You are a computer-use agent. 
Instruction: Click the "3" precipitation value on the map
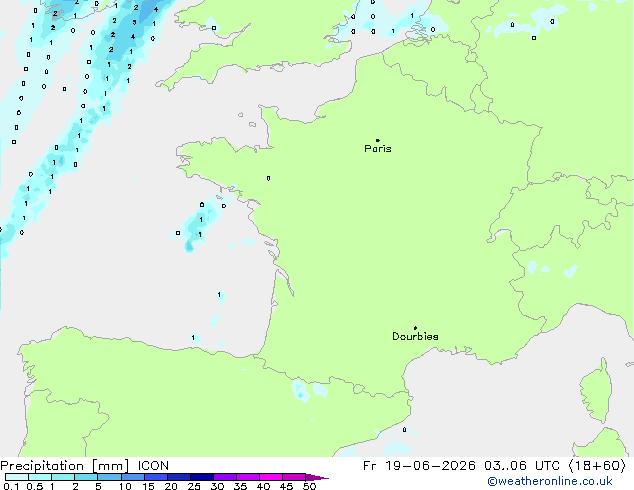[x=134, y=22]
